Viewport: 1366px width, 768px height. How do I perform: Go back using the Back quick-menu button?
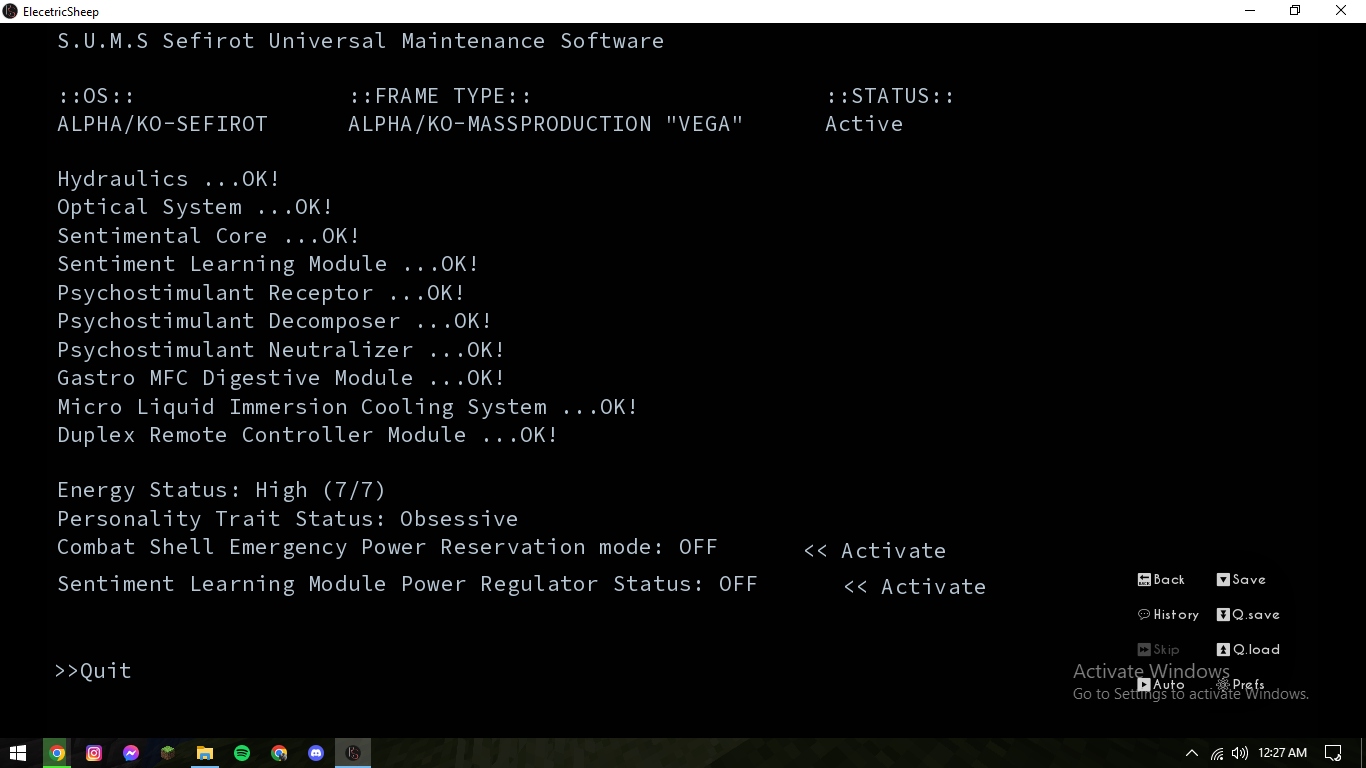coord(1161,580)
